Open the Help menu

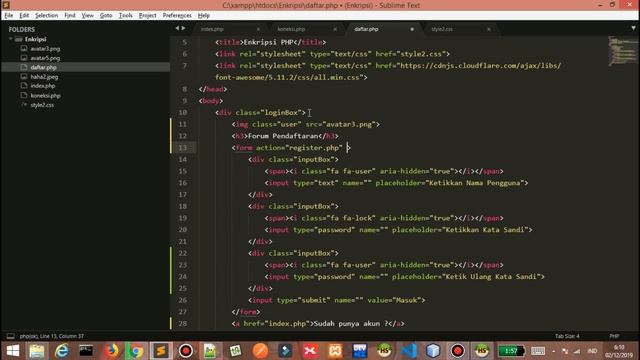point(204,16)
